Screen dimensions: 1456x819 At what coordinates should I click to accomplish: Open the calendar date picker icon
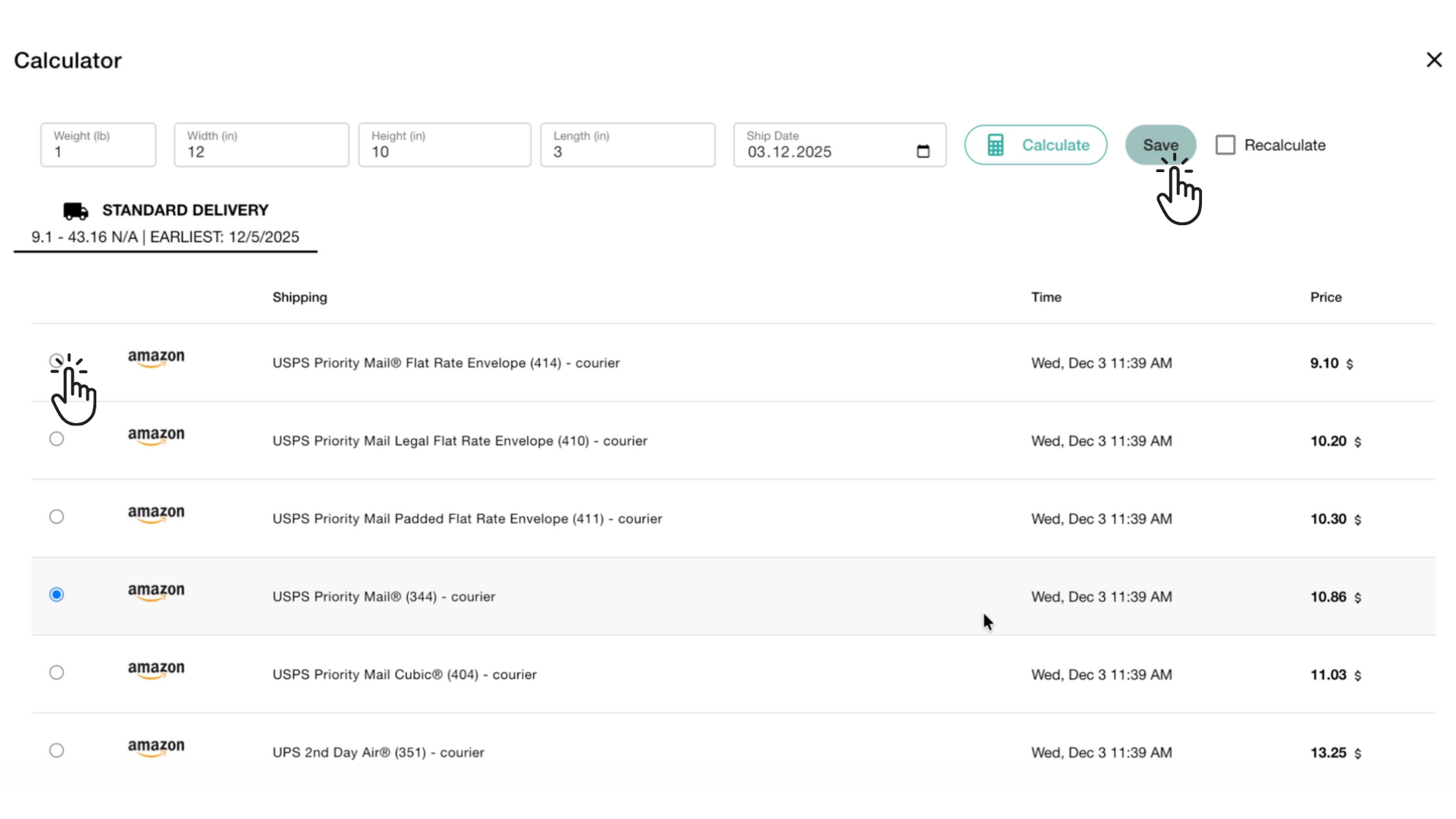pyautogui.click(x=923, y=151)
